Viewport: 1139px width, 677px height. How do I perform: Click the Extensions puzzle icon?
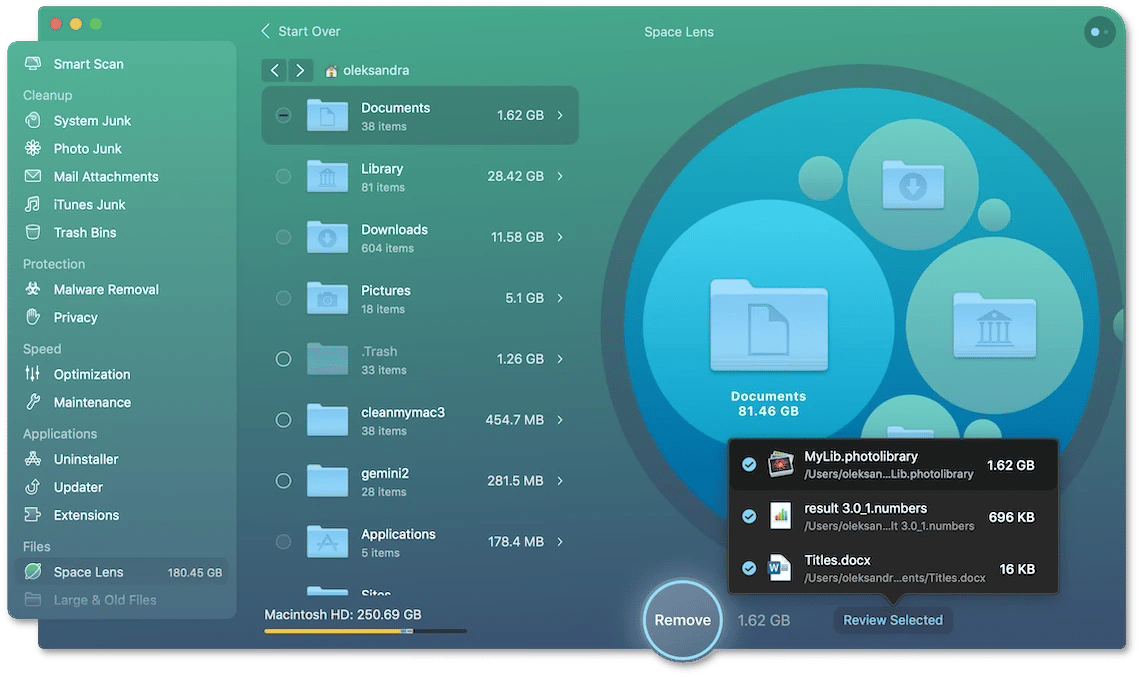tap(33, 515)
